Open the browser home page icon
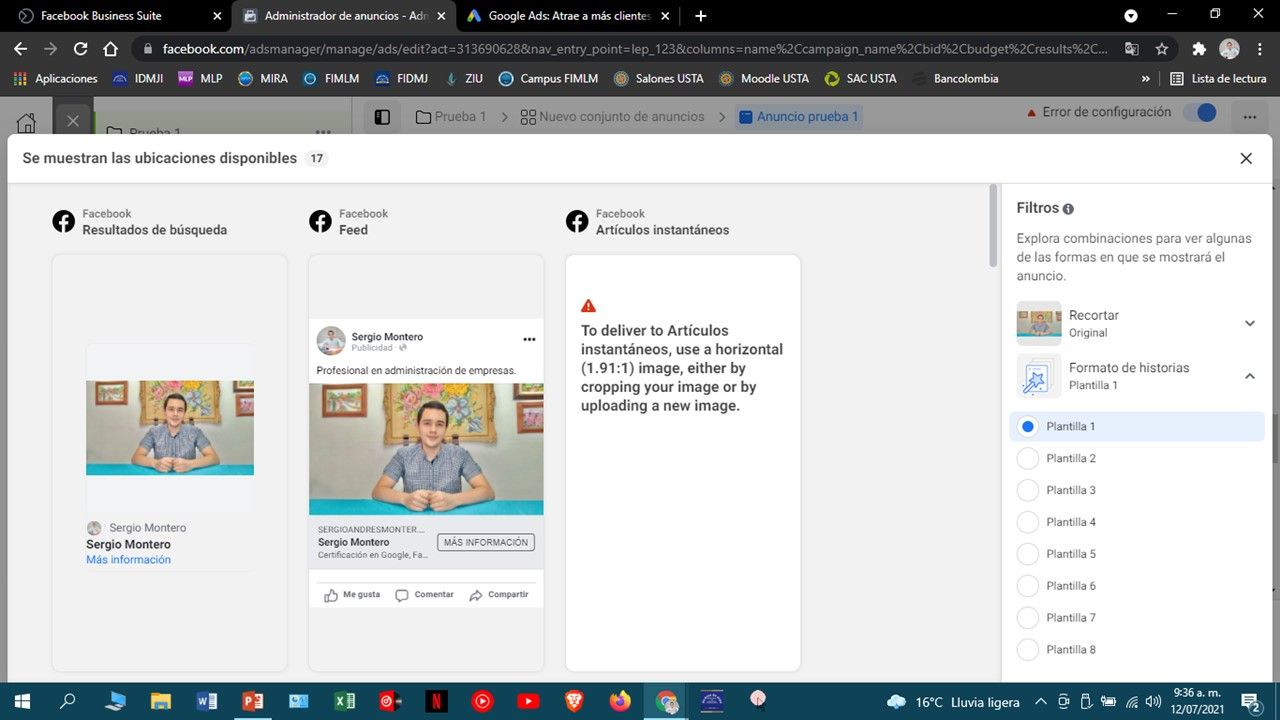The image size is (1280, 720). (x=110, y=48)
